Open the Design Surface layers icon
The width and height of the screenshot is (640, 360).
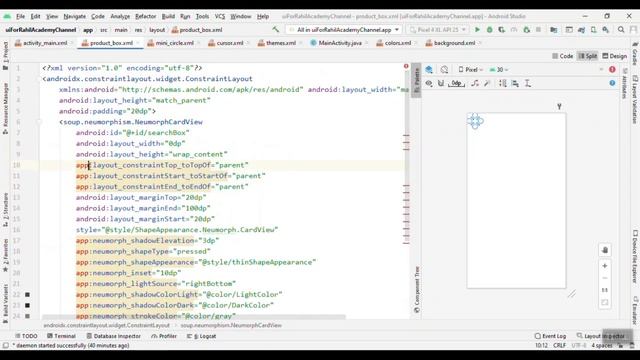click(x=429, y=70)
